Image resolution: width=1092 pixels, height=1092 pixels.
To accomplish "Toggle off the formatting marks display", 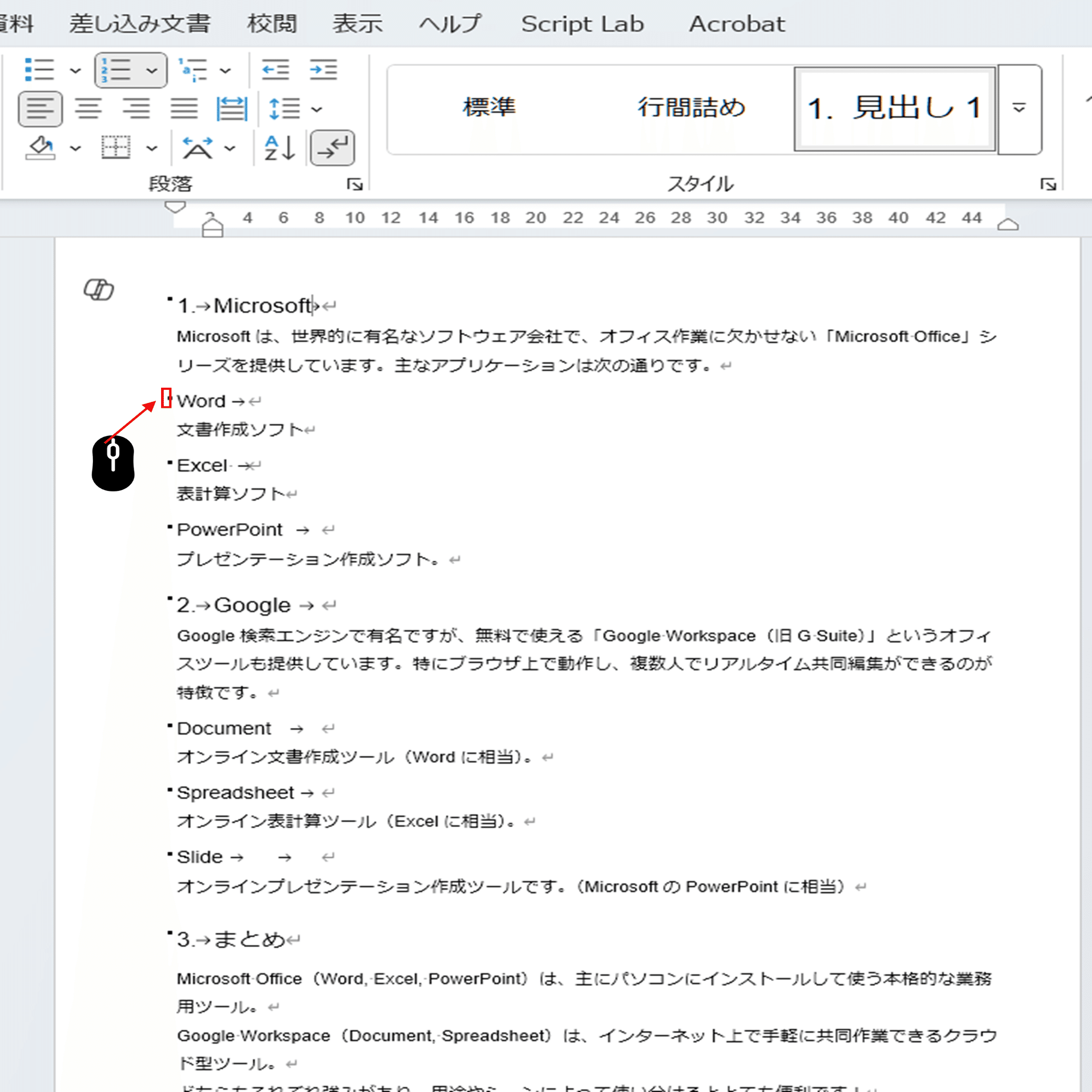I will pyautogui.click(x=332, y=148).
